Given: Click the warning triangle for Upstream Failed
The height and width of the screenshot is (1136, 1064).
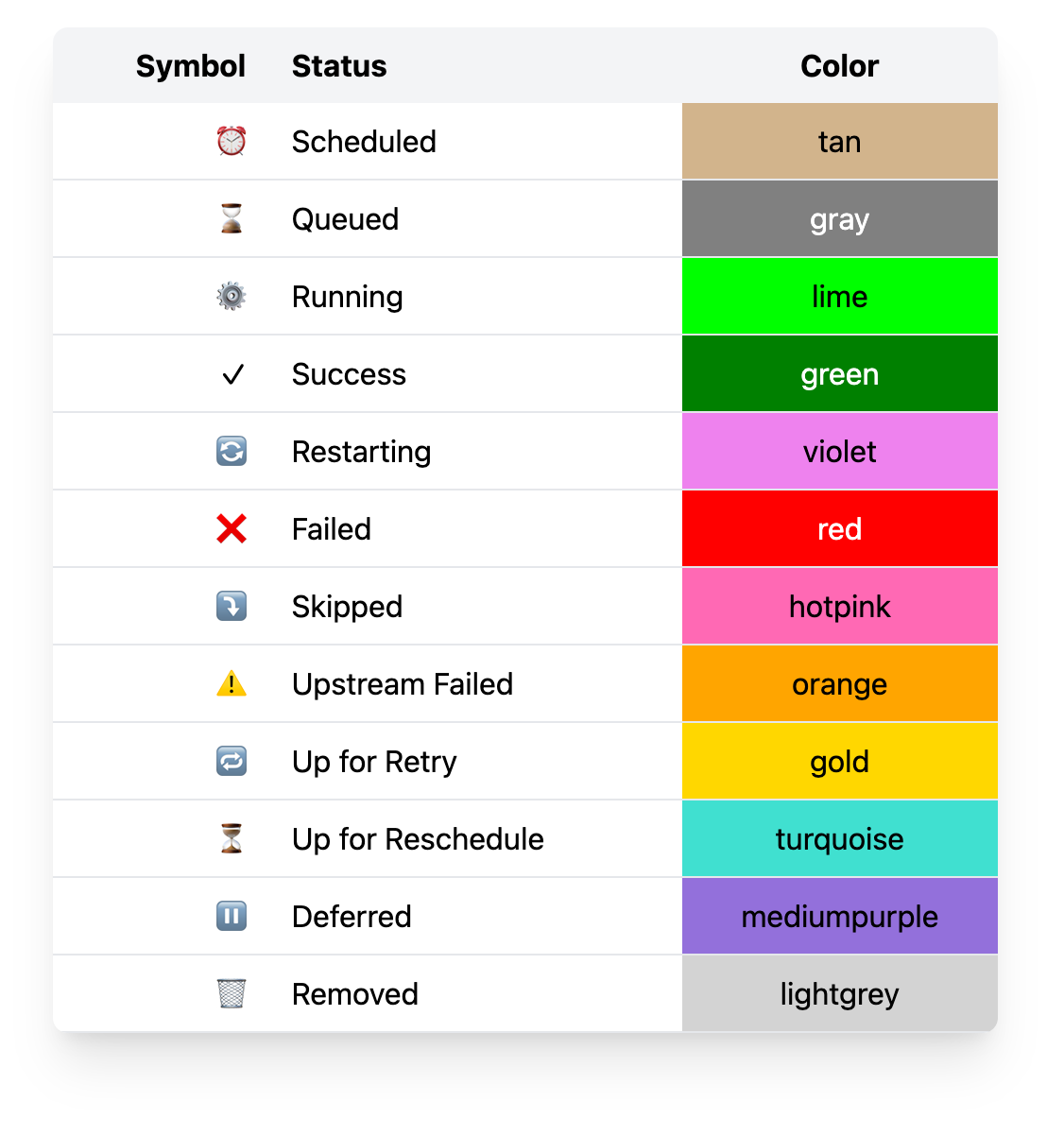Looking at the screenshot, I should (x=232, y=683).
